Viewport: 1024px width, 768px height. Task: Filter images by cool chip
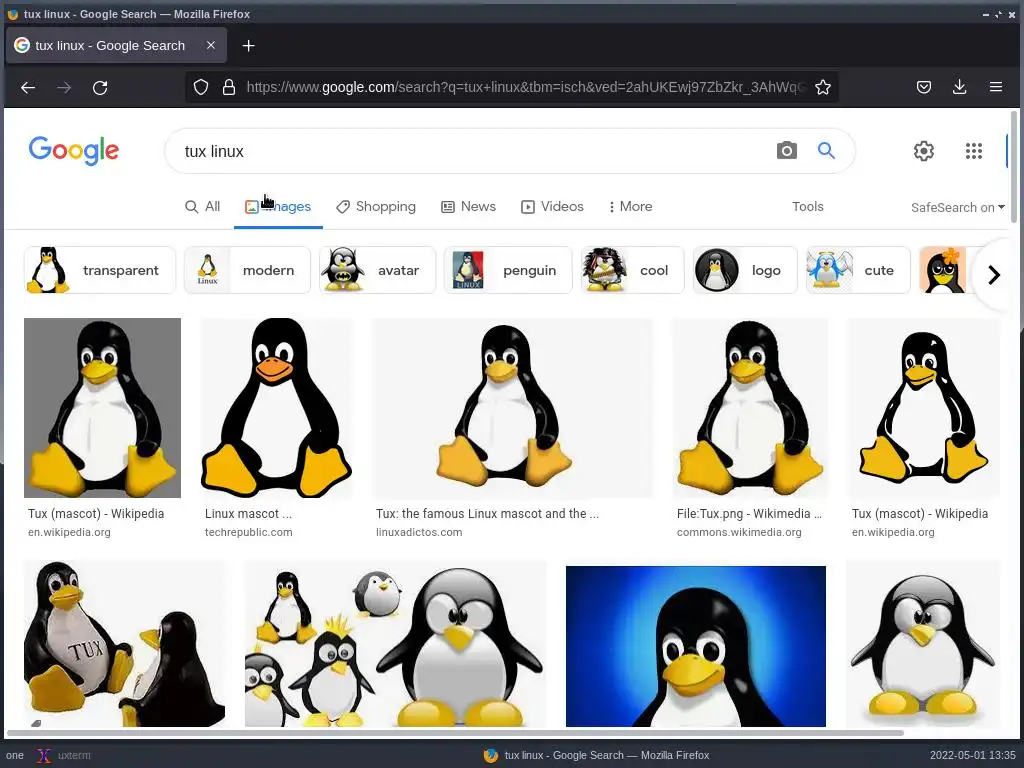pos(632,270)
